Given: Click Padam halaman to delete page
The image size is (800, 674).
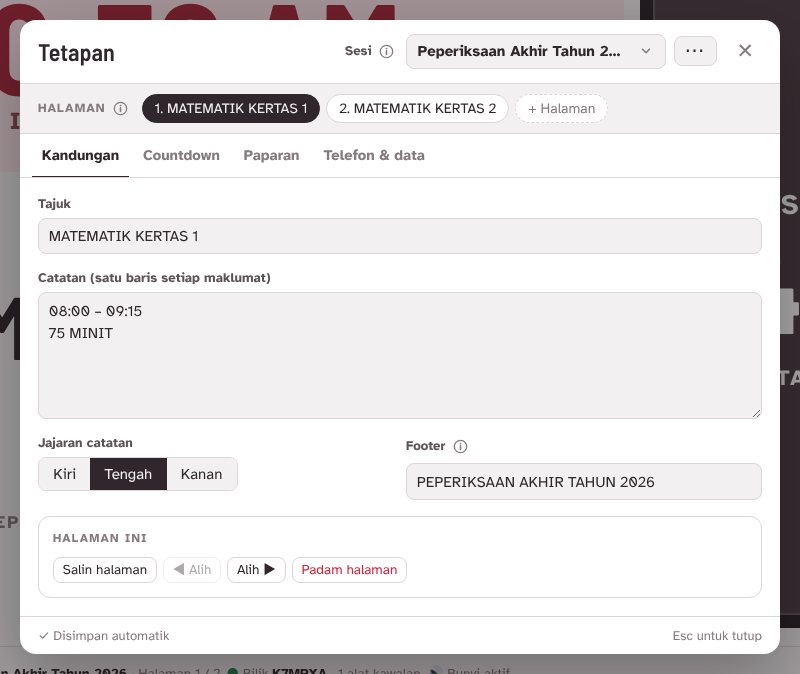Looking at the screenshot, I should click(x=349, y=570).
